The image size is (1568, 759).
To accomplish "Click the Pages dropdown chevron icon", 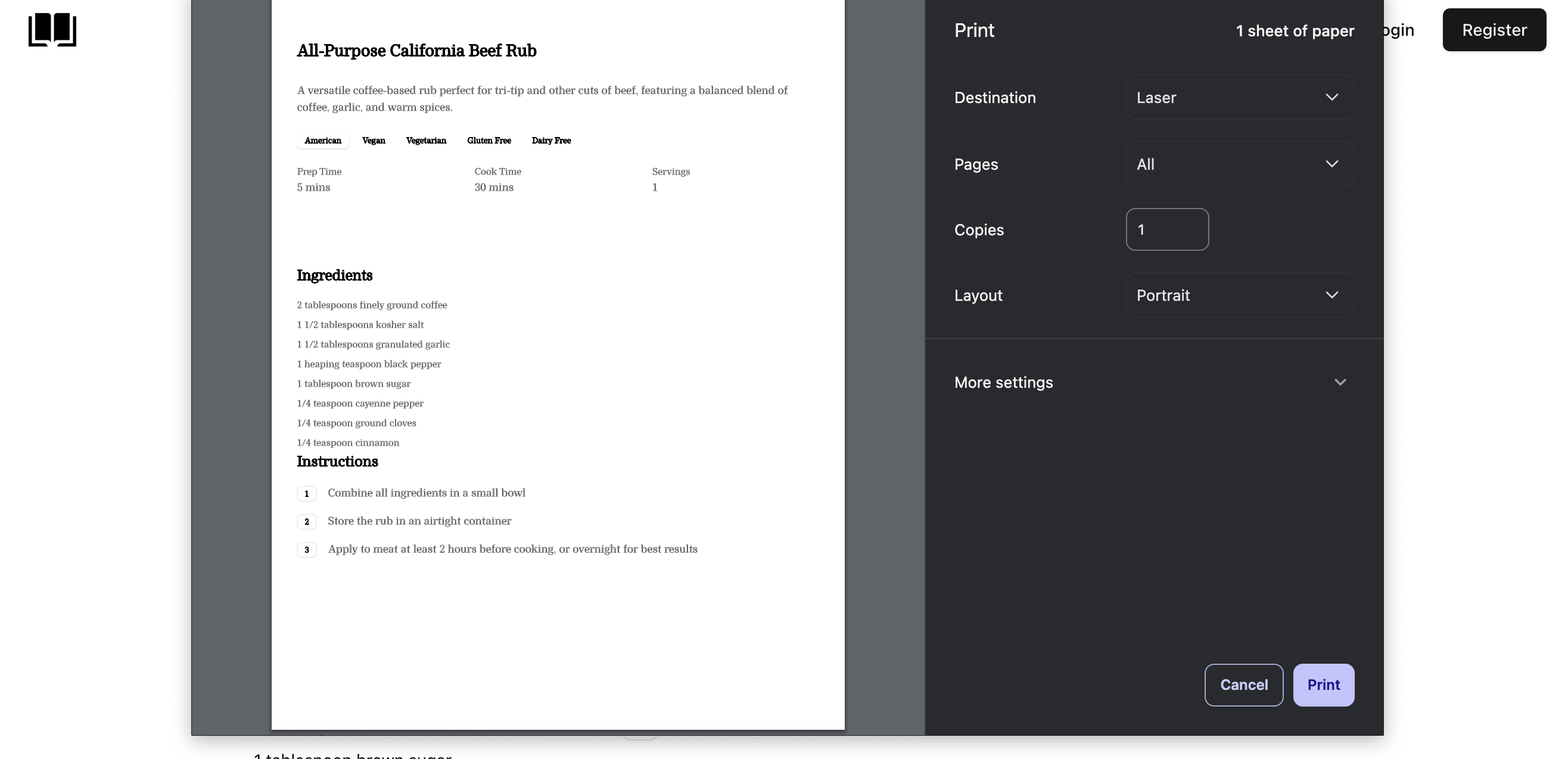I will [x=1333, y=163].
